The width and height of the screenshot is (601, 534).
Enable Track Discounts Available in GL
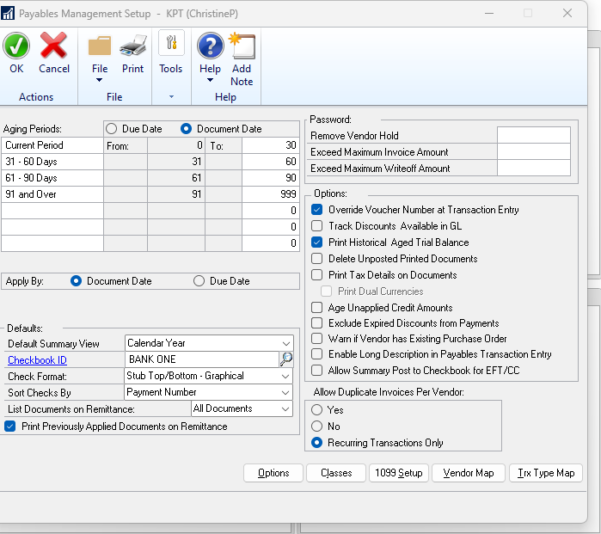317,226
